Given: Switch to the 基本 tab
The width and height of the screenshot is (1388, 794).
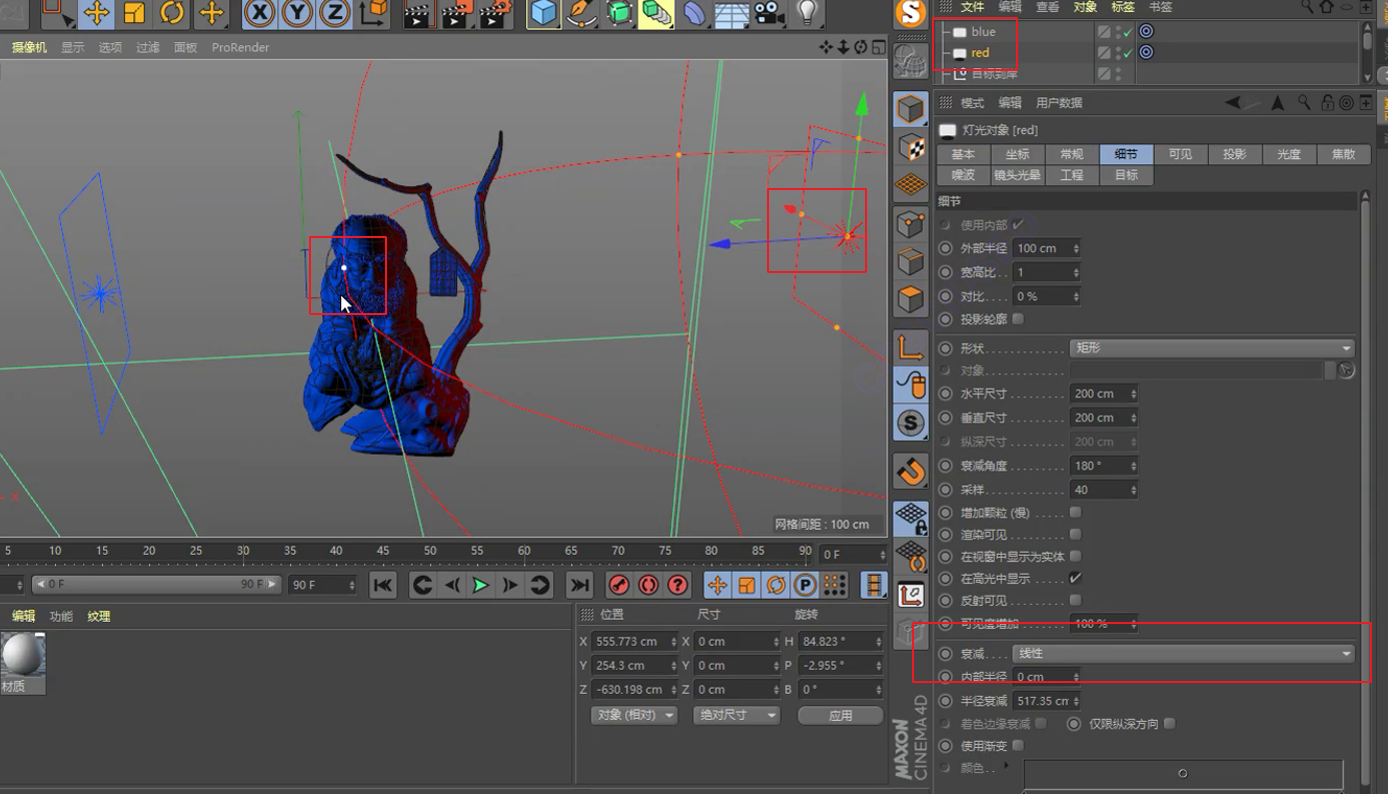Looking at the screenshot, I should pos(963,154).
